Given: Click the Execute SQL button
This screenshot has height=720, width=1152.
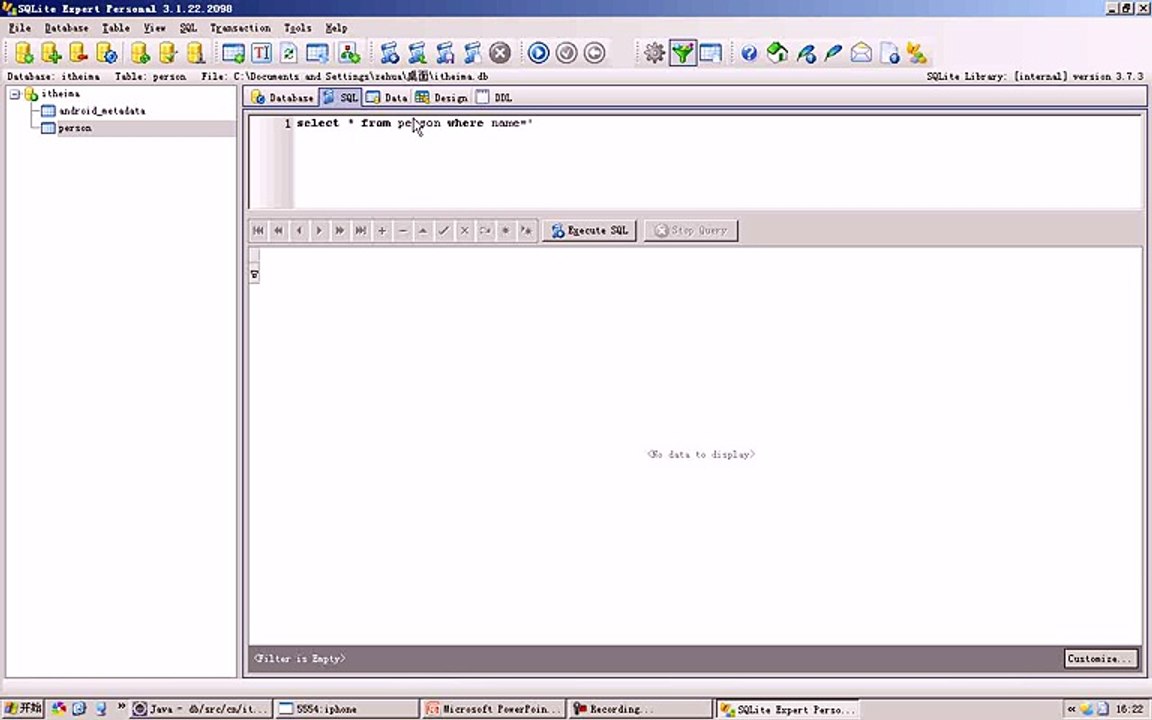Looking at the screenshot, I should coord(589,230).
